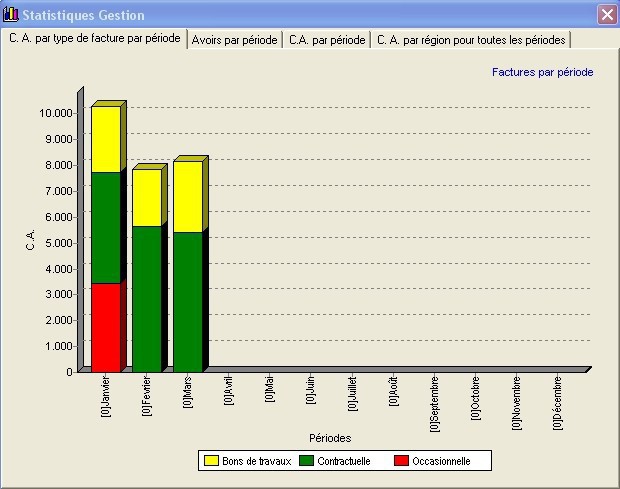Switch to the Avoirs par période tab
This screenshot has height=489, width=620.
(234, 40)
